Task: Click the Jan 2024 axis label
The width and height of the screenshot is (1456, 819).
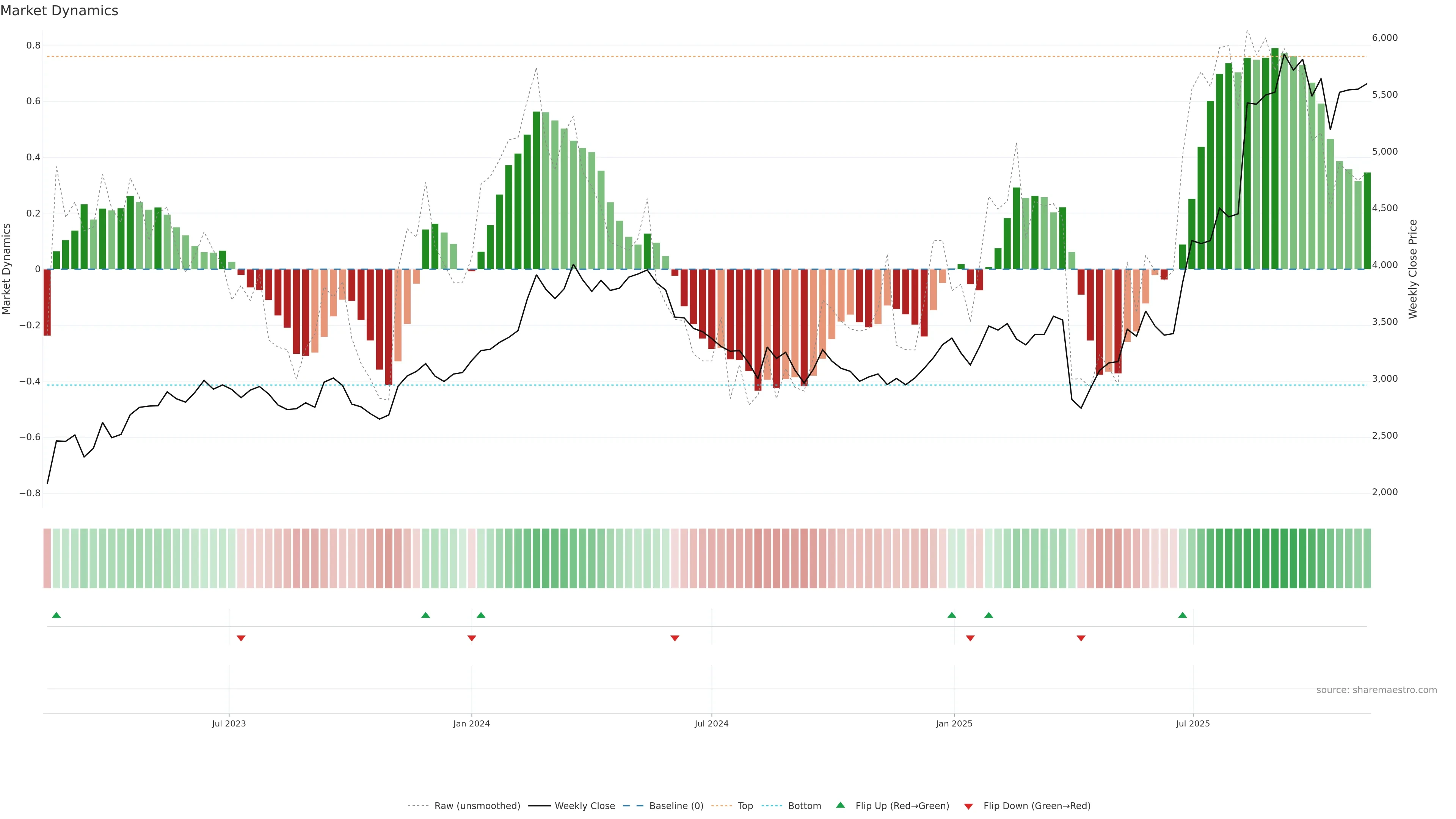Action: point(471,723)
